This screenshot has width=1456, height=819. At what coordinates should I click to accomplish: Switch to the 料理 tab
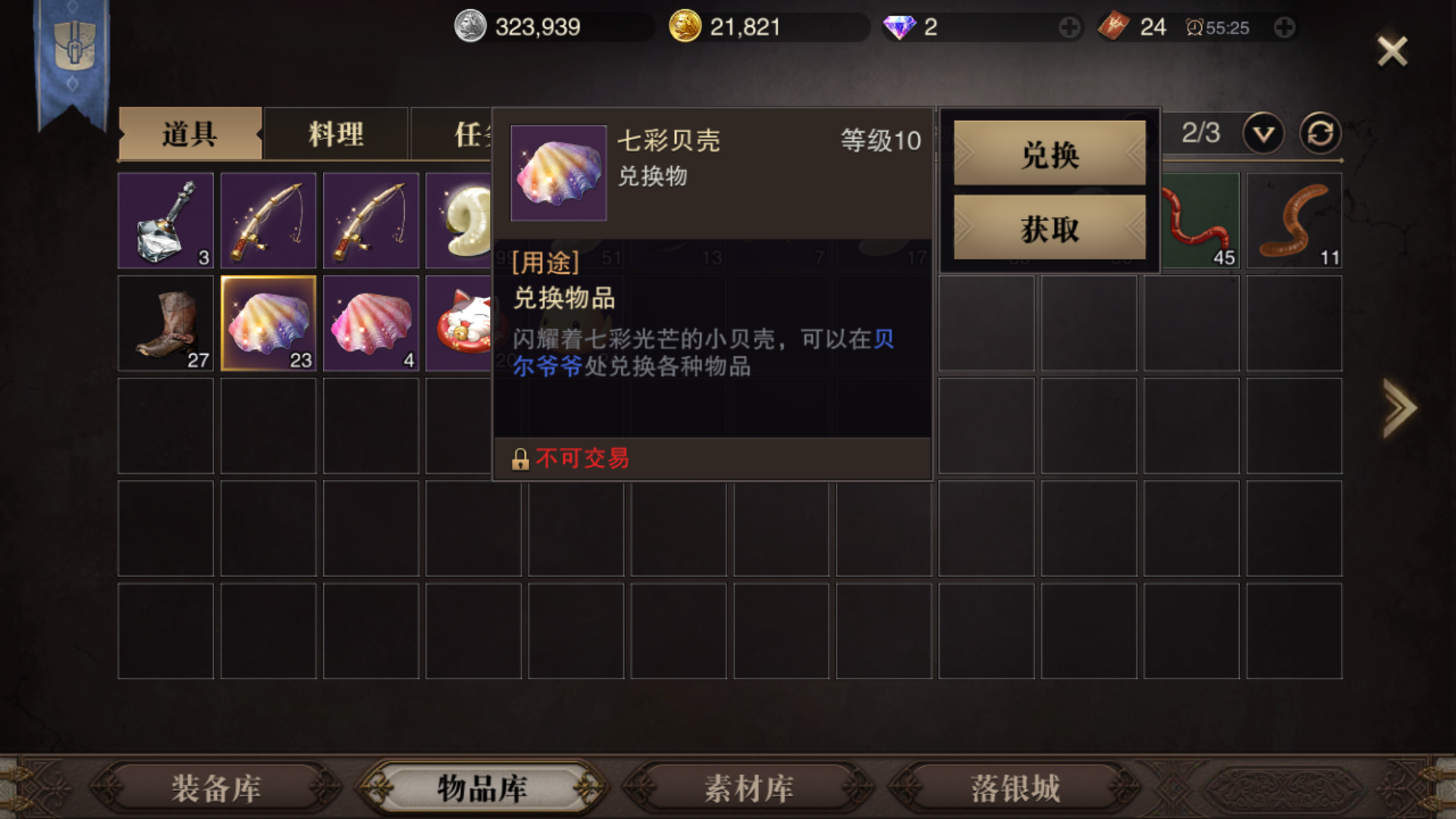coord(336,134)
